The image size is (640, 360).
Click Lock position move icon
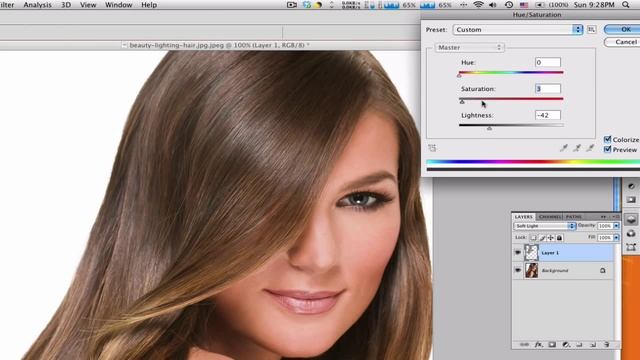click(x=551, y=238)
